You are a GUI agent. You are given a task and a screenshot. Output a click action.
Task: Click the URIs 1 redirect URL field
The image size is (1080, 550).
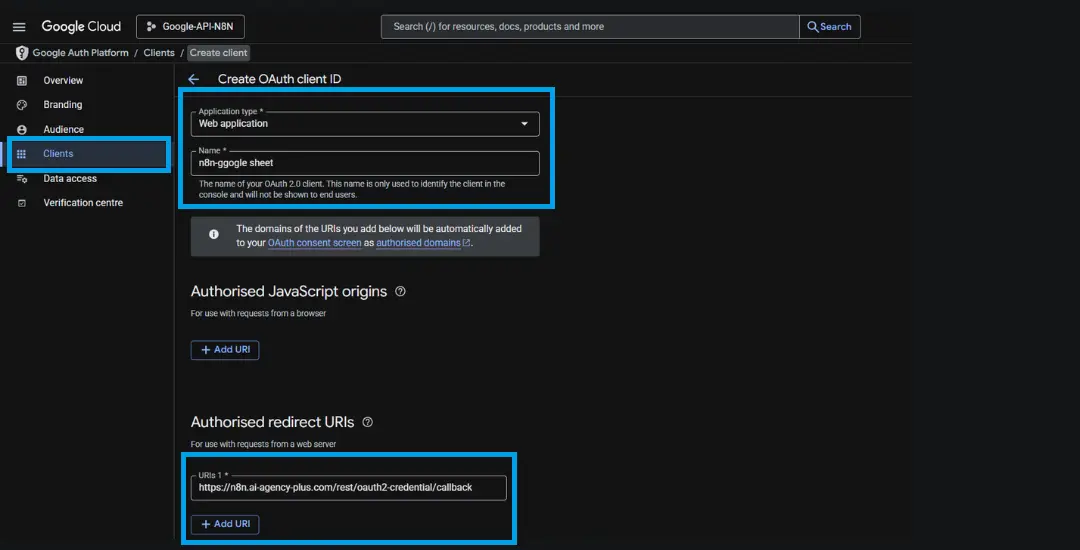point(349,488)
